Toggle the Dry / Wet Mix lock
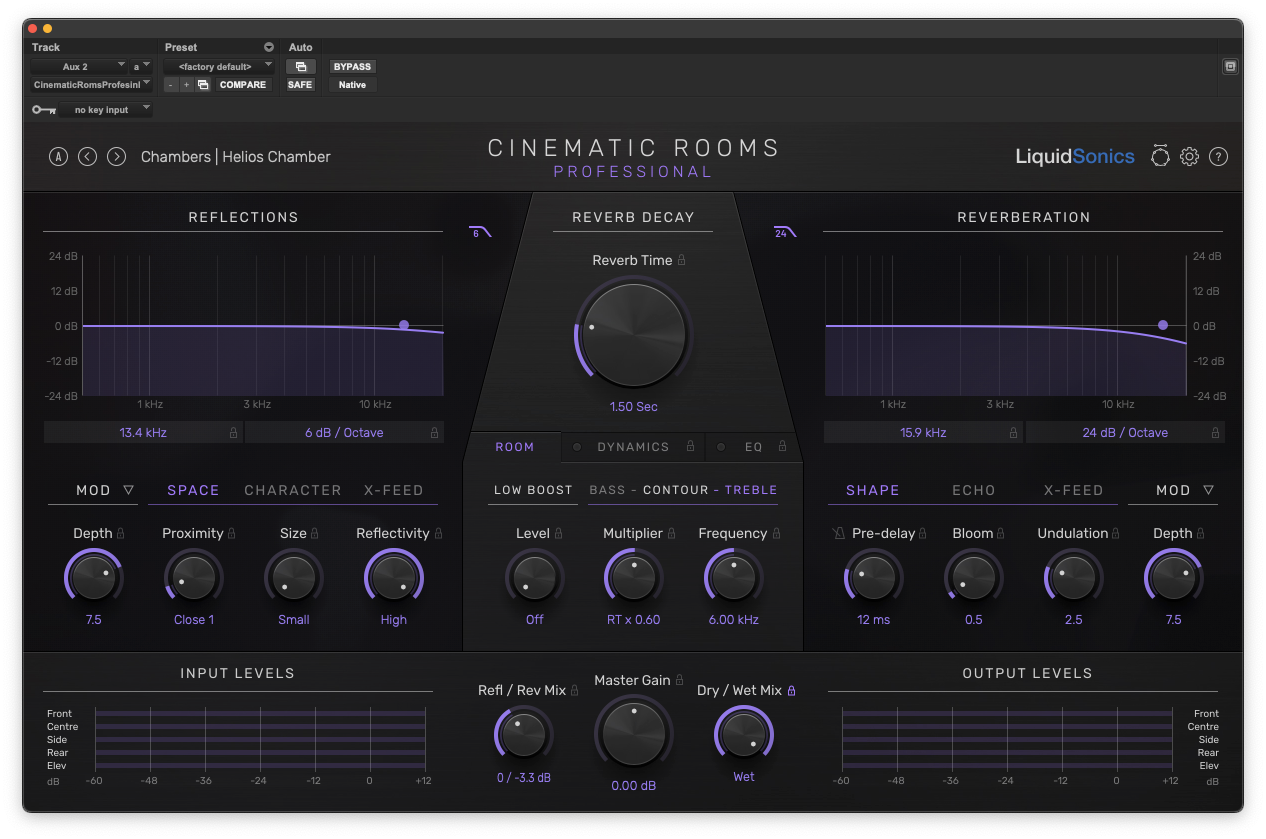This screenshot has width=1266, height=839. [791, 691]
